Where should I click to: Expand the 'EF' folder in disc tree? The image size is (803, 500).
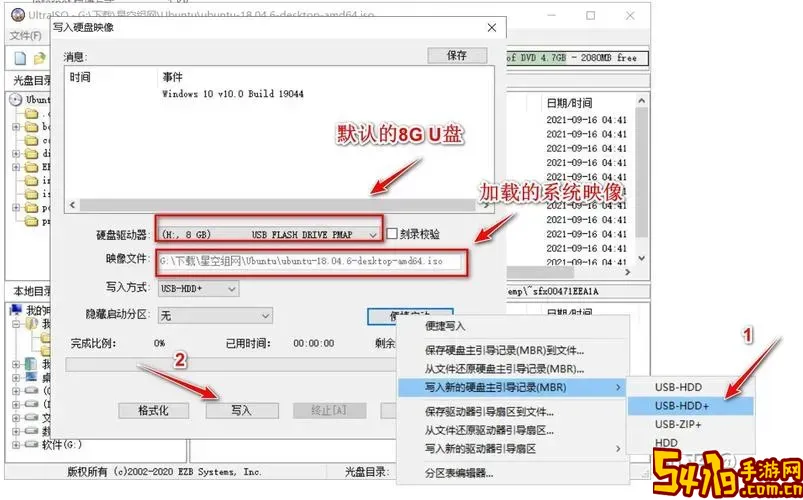pyautogui.click(x=16, y=167)
